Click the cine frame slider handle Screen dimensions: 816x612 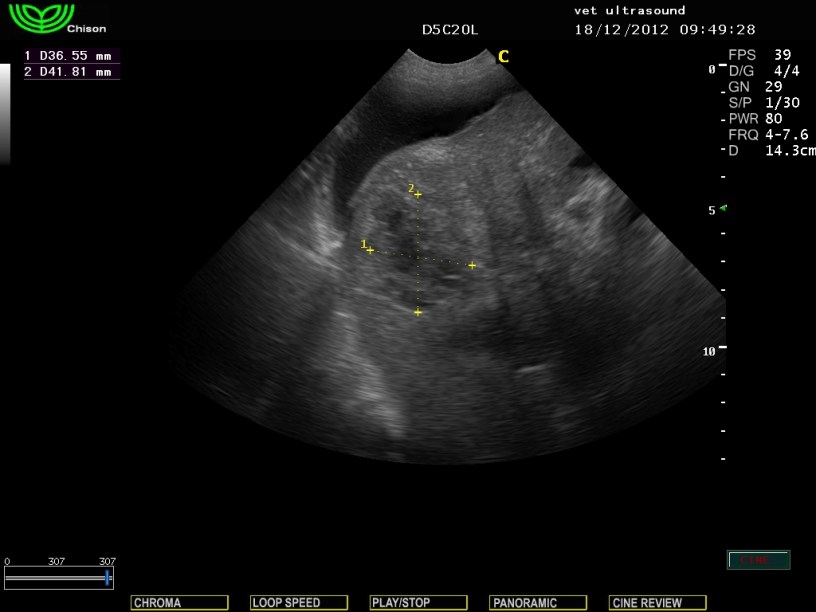tap(107, 579)
